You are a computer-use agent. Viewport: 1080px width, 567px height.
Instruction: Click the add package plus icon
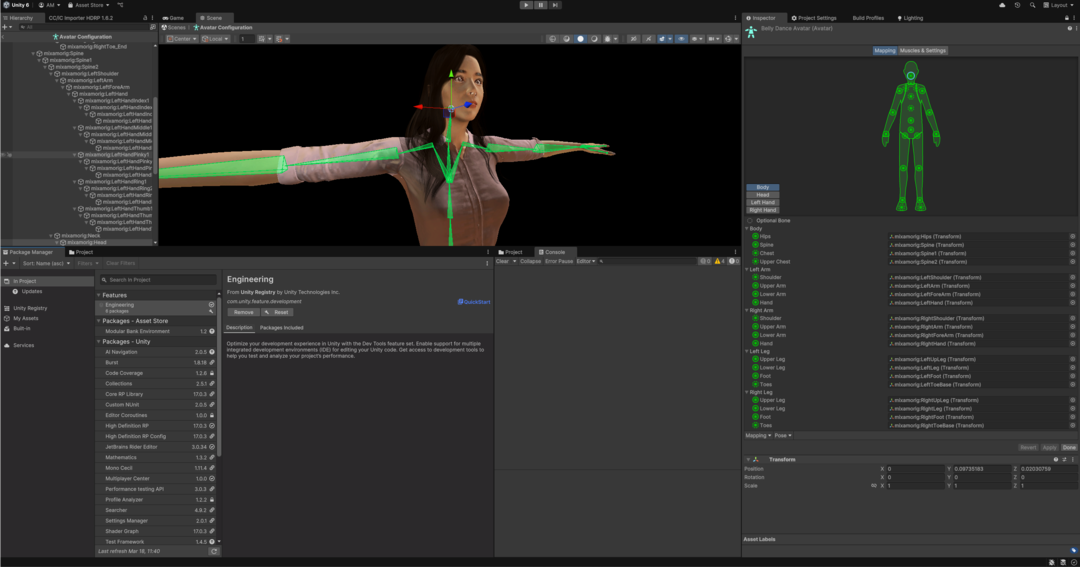pyautogui.click(x=8, y=263)
